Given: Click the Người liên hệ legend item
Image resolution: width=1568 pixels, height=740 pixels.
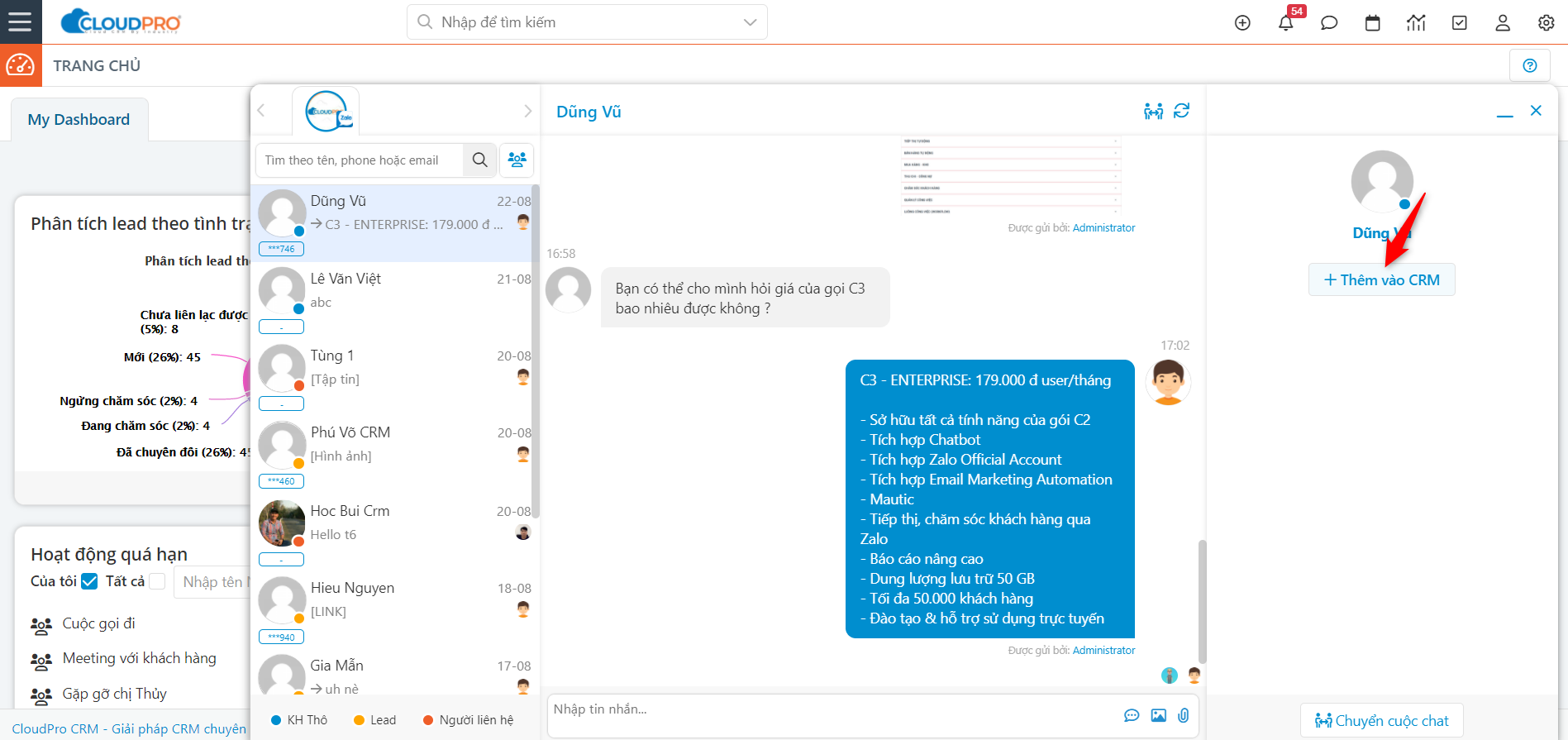Looking at the screenshot, I should point(468,720).
